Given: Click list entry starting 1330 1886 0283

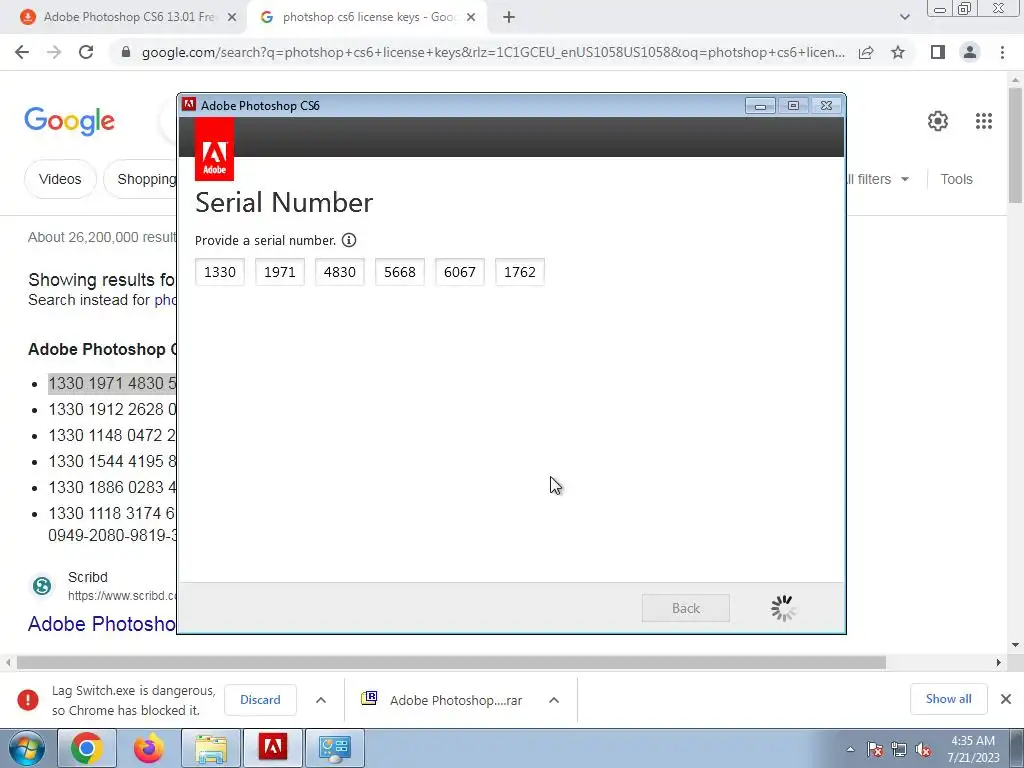Looking at the screenshot, I should click(x=112, y=488).
